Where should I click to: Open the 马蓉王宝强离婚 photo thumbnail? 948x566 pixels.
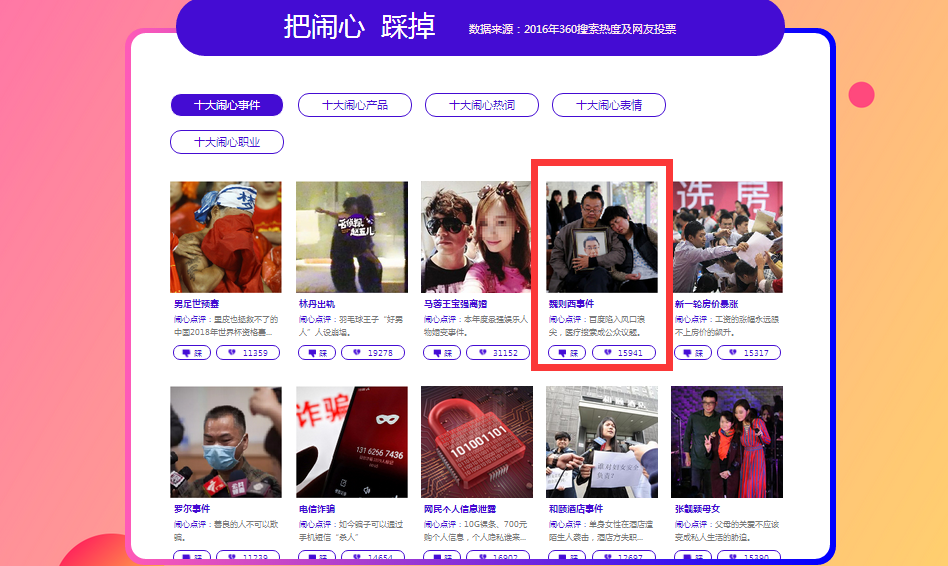click(x=476, y=237)
